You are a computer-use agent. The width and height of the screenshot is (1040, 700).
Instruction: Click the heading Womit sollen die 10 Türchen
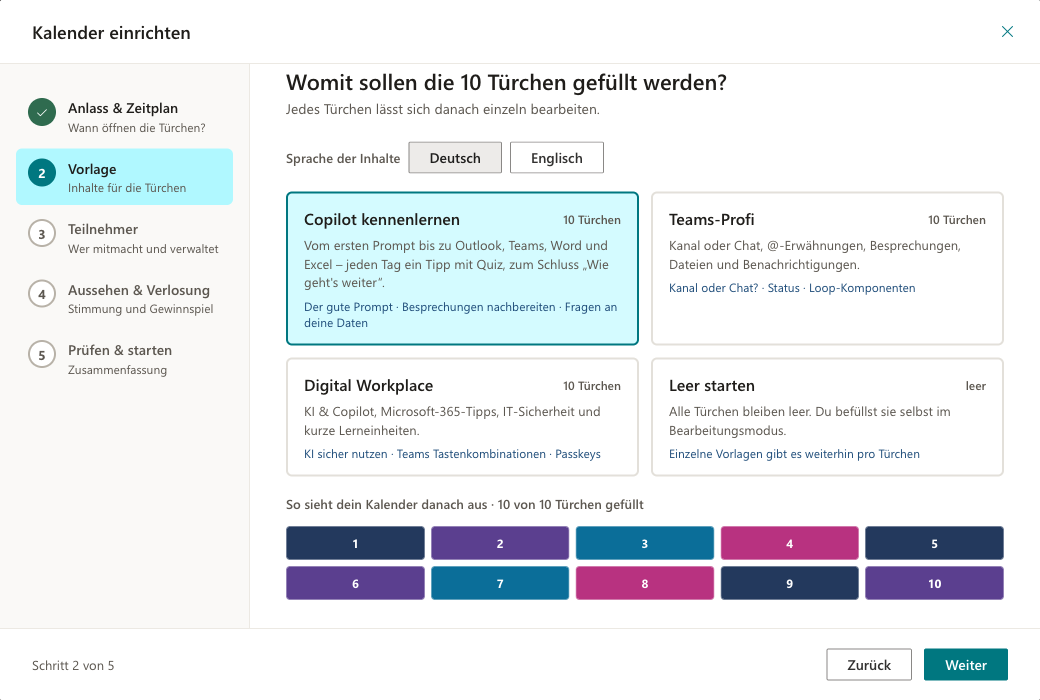pos(506,83)
